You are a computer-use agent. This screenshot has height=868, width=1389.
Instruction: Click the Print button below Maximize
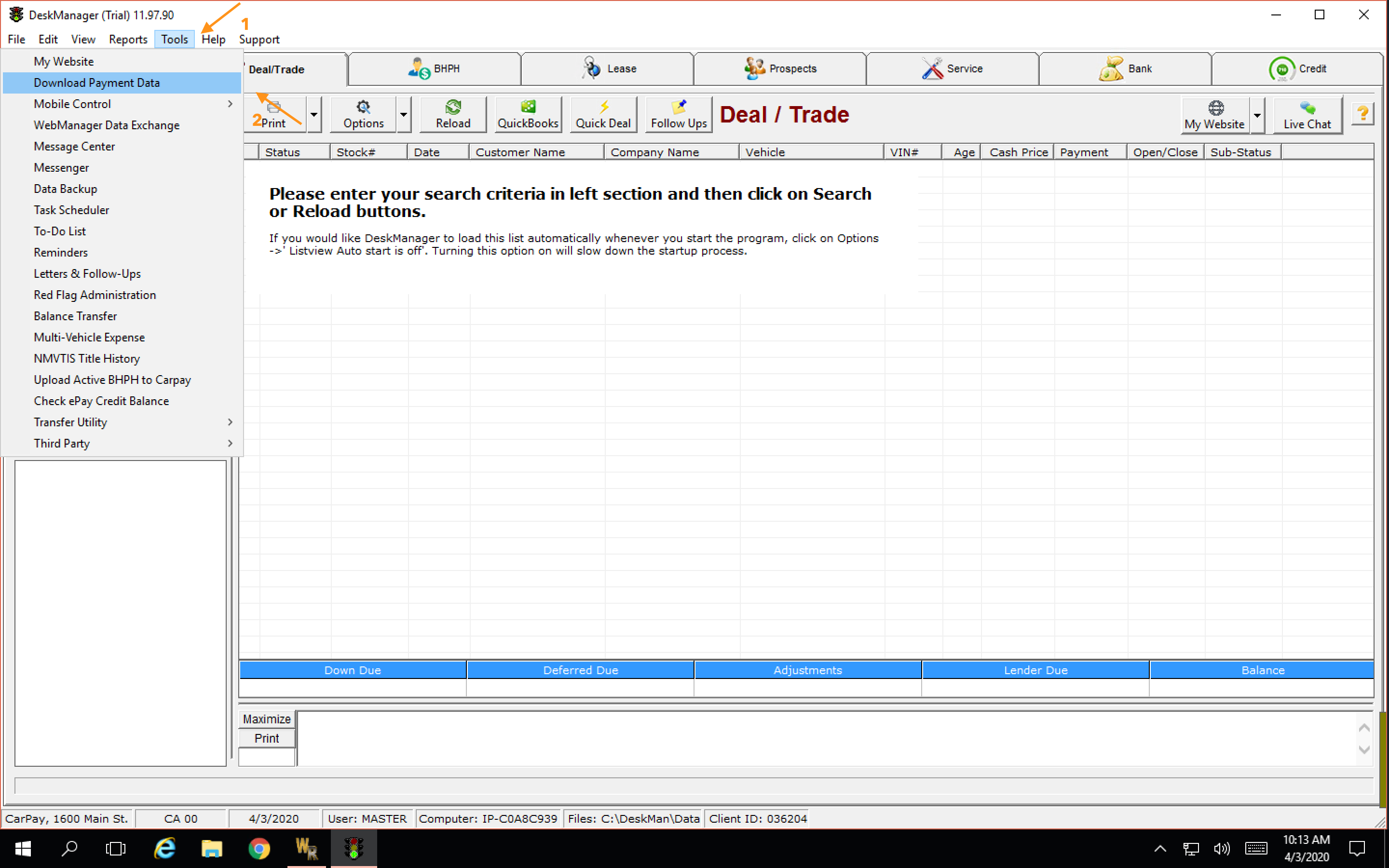tap(267, 738)
